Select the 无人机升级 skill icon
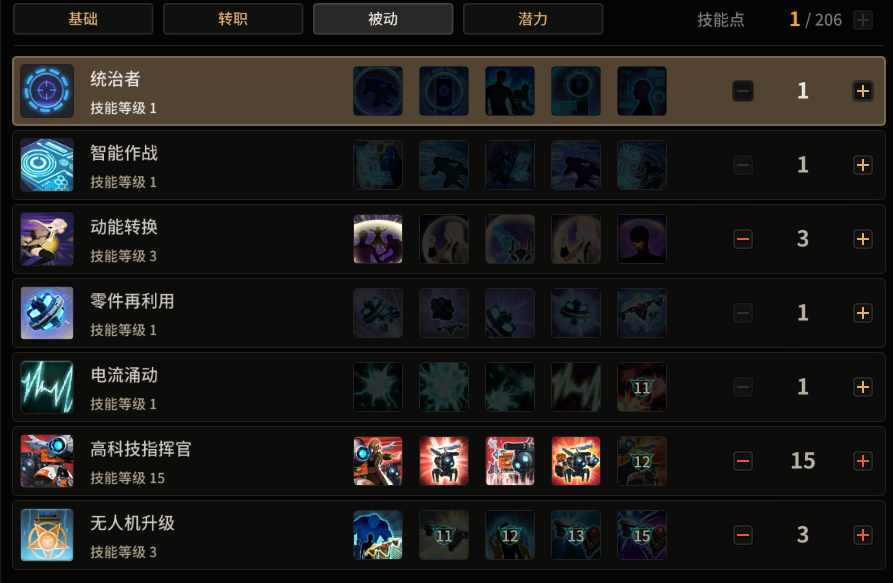 pos(47,535)
